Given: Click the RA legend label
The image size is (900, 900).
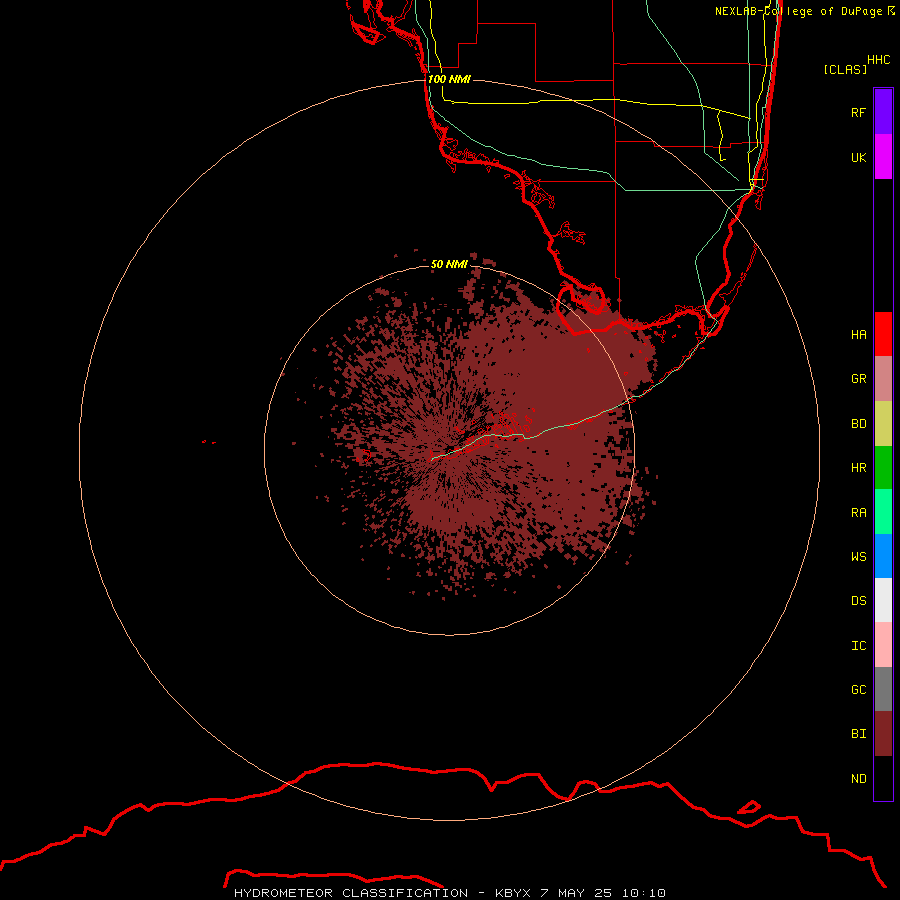Looking at the screenshot, I should (x=858, y=512).
